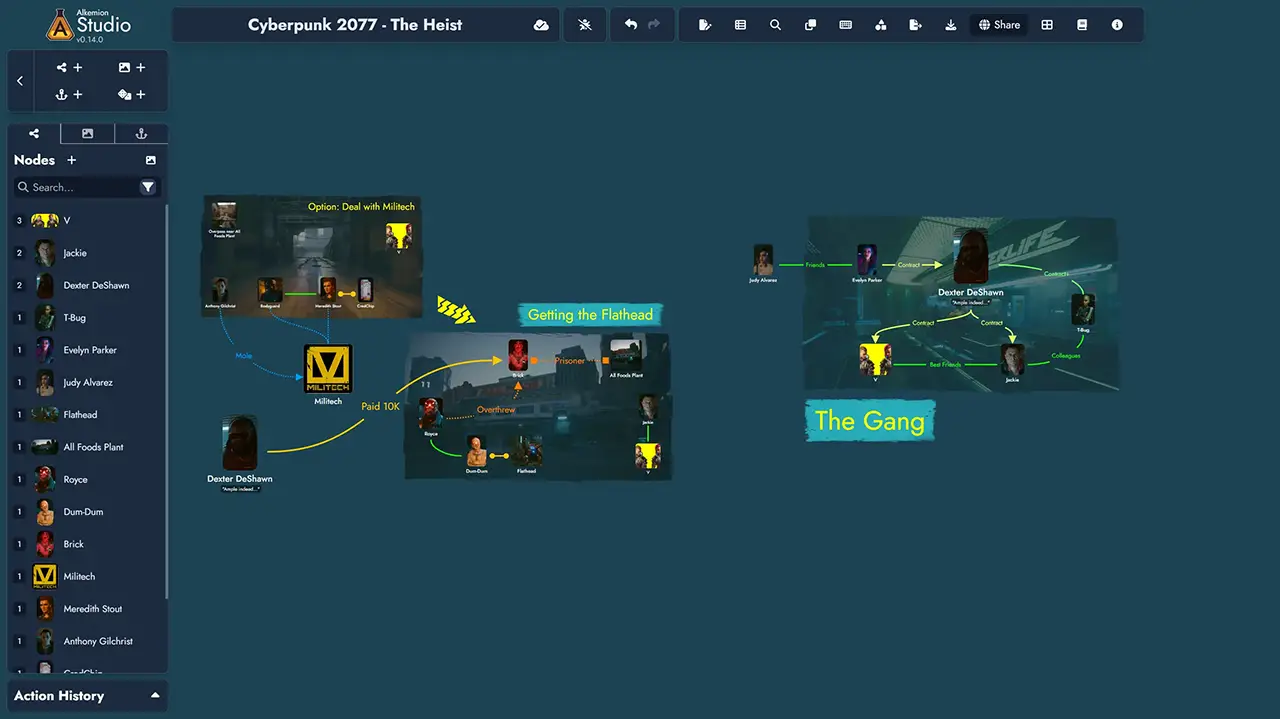Toggle the bug/debug mode icon
The height and width of the screenshot is (719, 1280).
pyautogui.click(x=585, y=25)
